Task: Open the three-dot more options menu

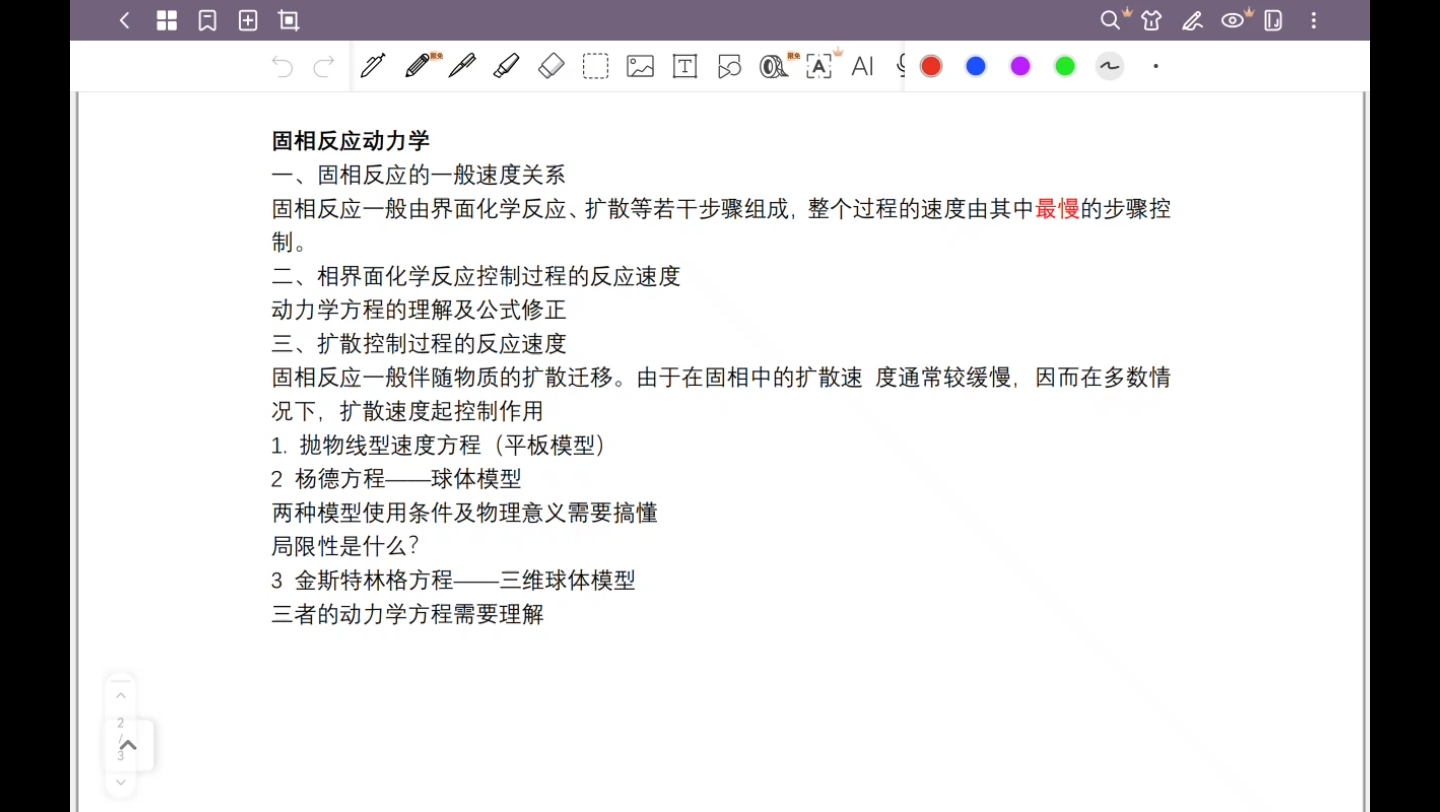Action: point(1314,20)
